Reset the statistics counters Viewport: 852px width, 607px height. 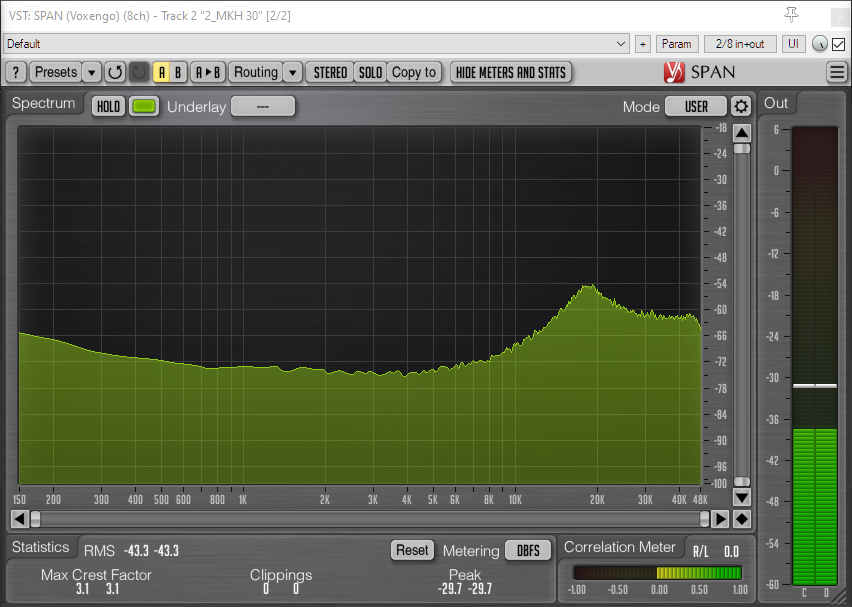(x=412, y=550)
